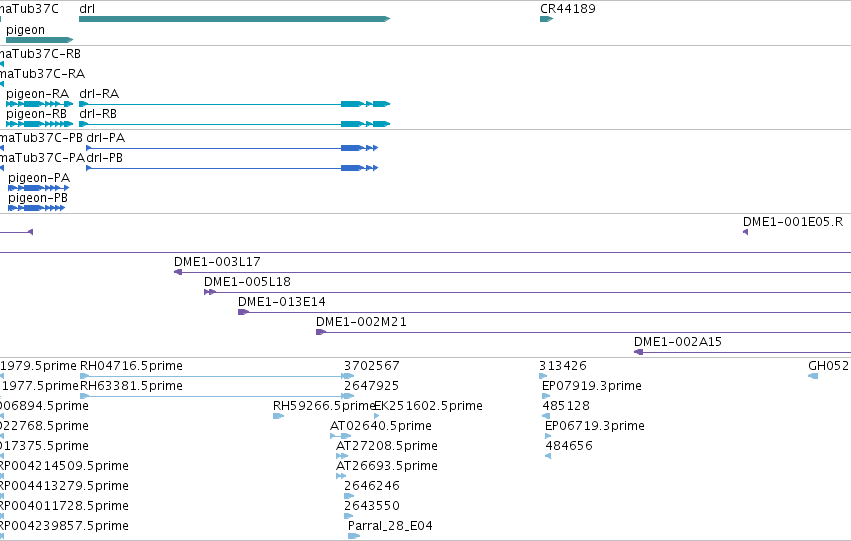
Task: Click the CR44189 gene arrow glyph
Action: 547,19
